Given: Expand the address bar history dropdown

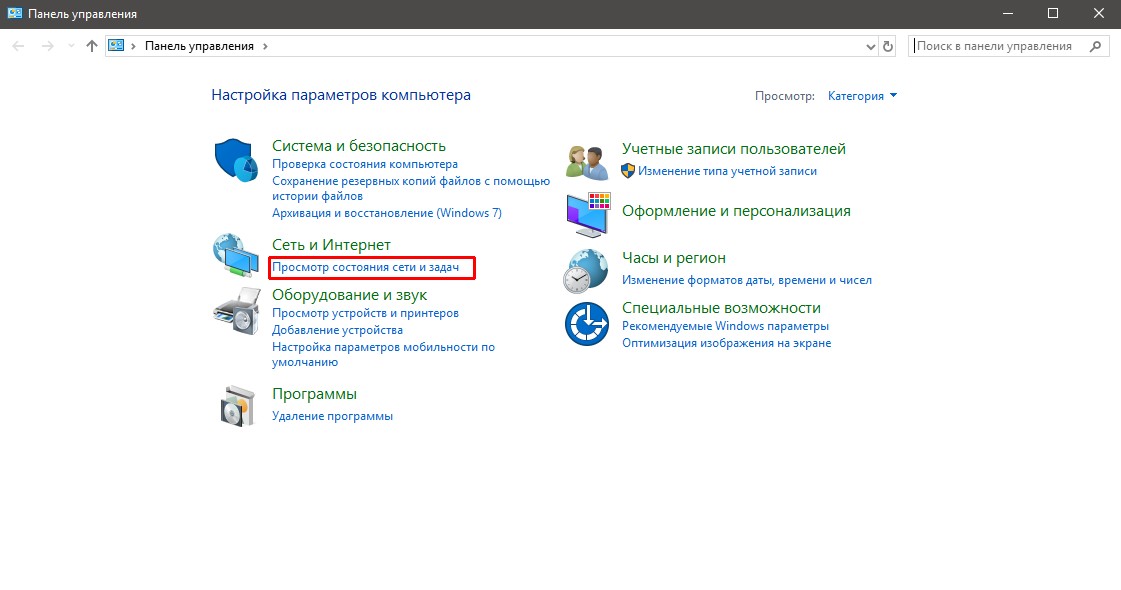Looking at the screenshot, I should 870,46.
